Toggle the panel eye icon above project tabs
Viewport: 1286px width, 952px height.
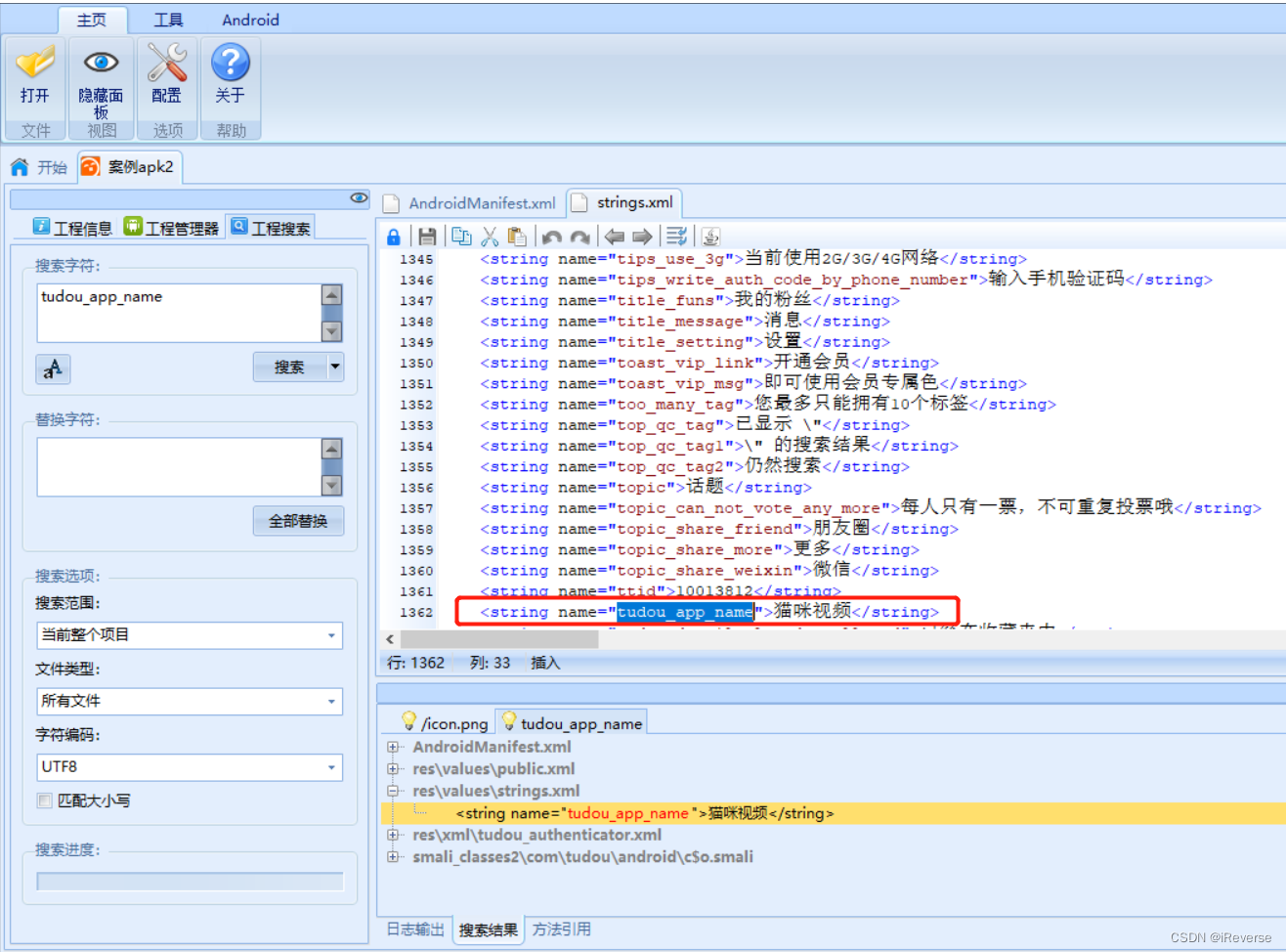point(359,198)
